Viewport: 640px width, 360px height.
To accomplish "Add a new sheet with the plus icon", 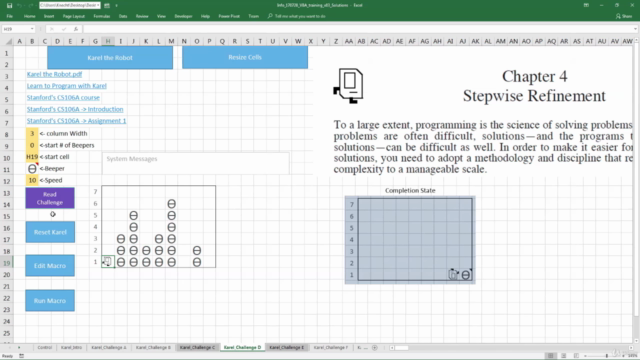I will pyautogui.click(x=374, y=348).
